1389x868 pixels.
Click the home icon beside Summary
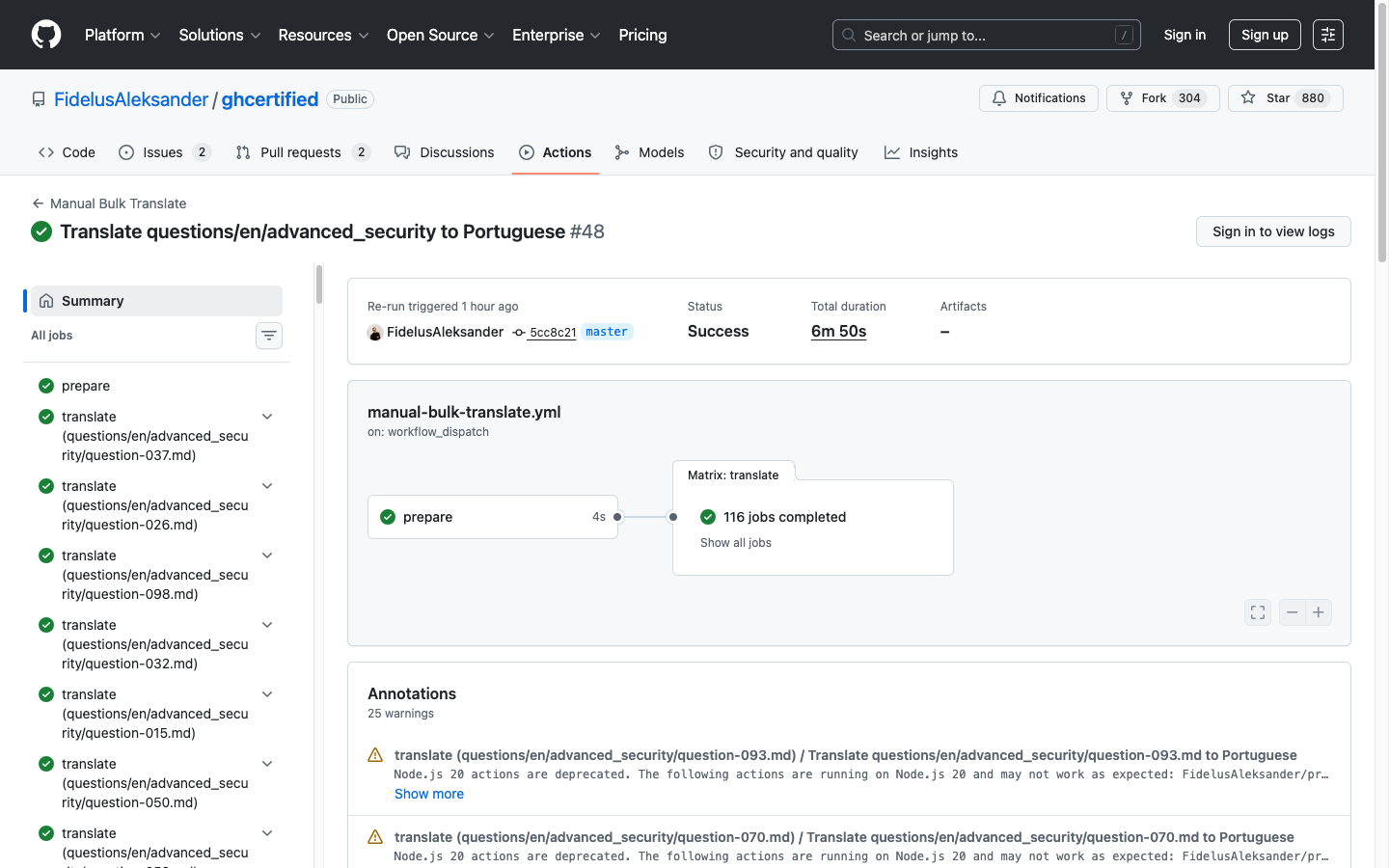click(45, 300)
